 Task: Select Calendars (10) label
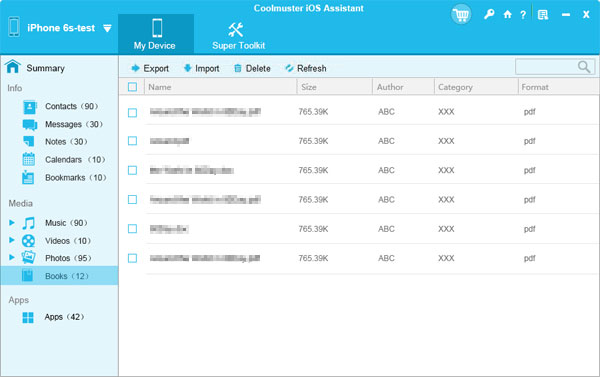pos(75,160)
